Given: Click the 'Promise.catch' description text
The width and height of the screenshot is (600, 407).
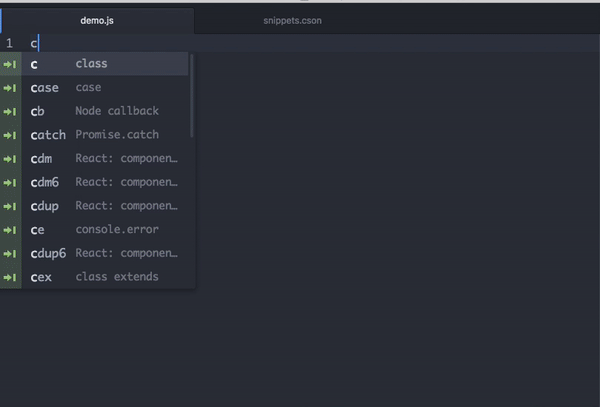Looking at the screenshot, I should click(117, 135).
